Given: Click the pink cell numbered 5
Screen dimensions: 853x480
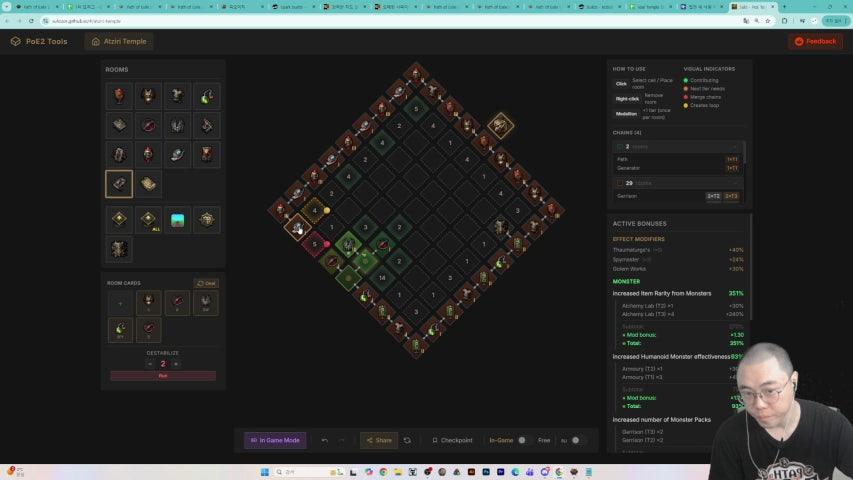Looking at the screenshot, I should tap(314, 244).
